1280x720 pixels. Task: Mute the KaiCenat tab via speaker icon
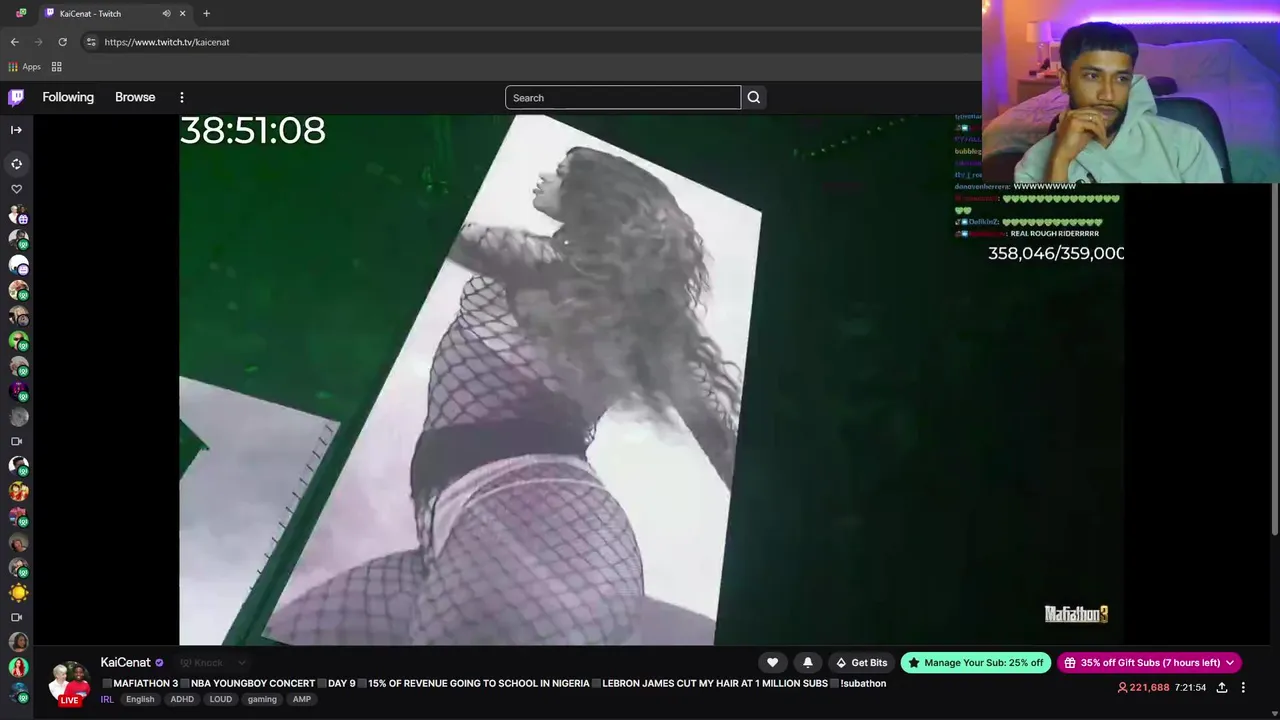click(x=166, y=14)
